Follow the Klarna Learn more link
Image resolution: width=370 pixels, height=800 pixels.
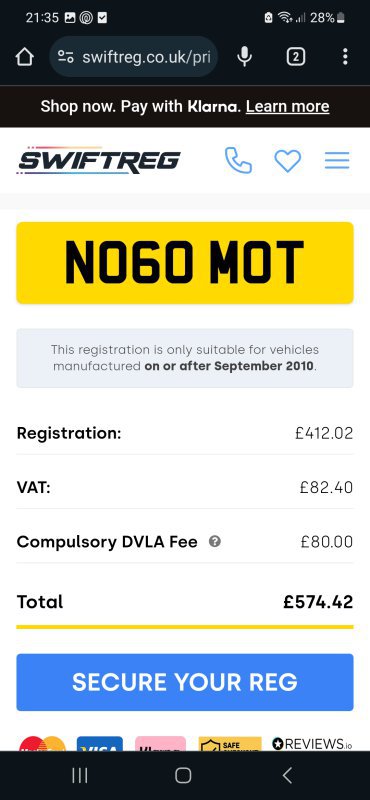click(x=287, y=106)
